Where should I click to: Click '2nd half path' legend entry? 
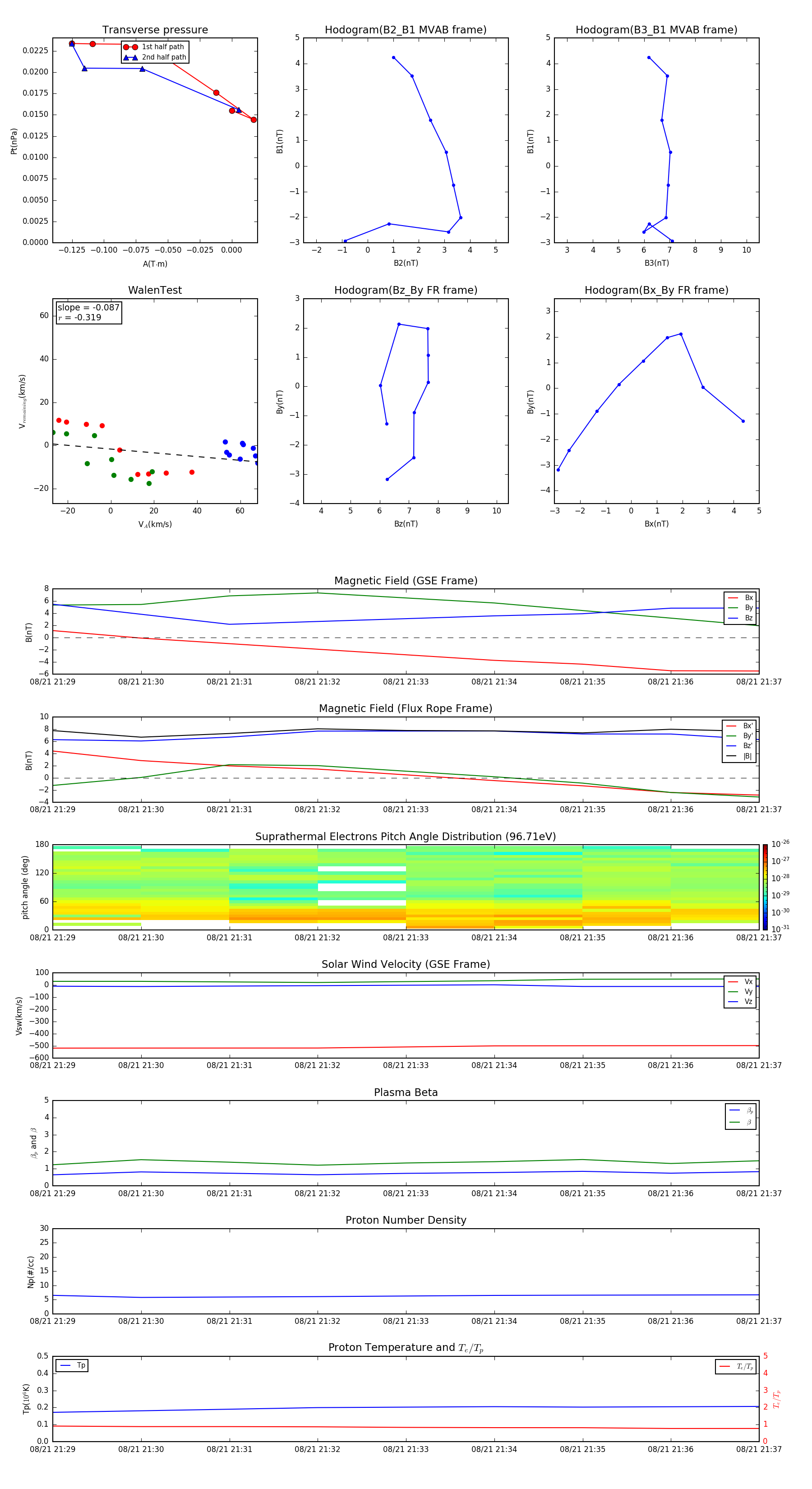click(155, 57)
